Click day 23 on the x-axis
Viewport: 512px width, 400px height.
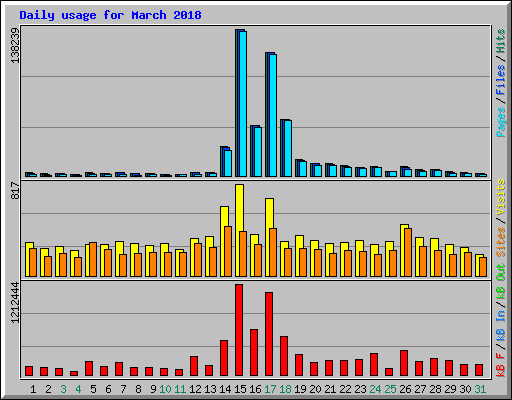tap(360, 389)
